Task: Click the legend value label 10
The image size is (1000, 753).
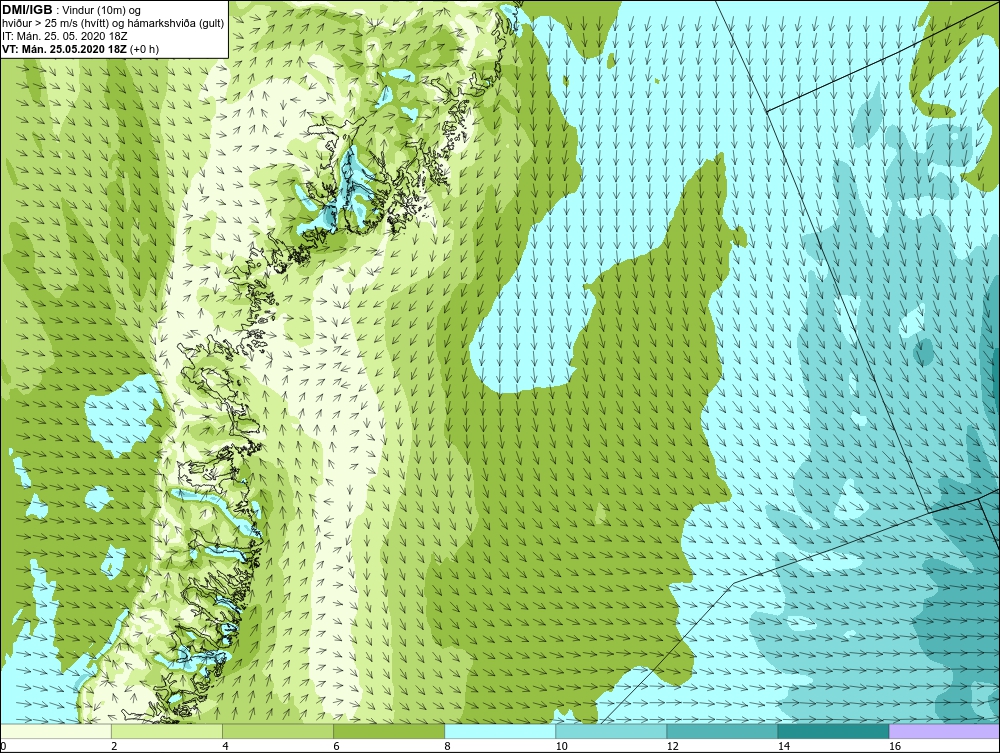Action: click(x=561, y=747)
